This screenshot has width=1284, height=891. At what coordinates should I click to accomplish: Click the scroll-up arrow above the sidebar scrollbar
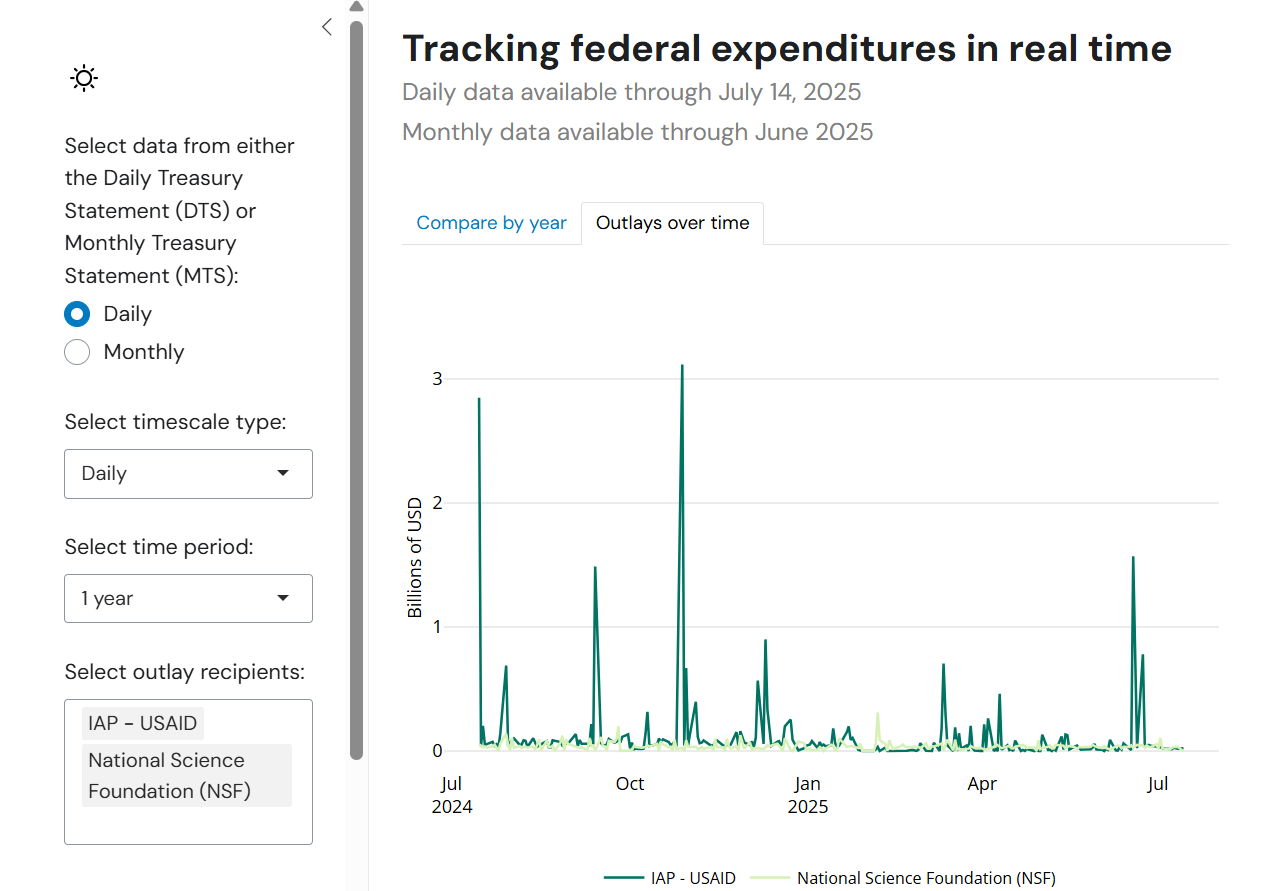[x=356, y=7]
